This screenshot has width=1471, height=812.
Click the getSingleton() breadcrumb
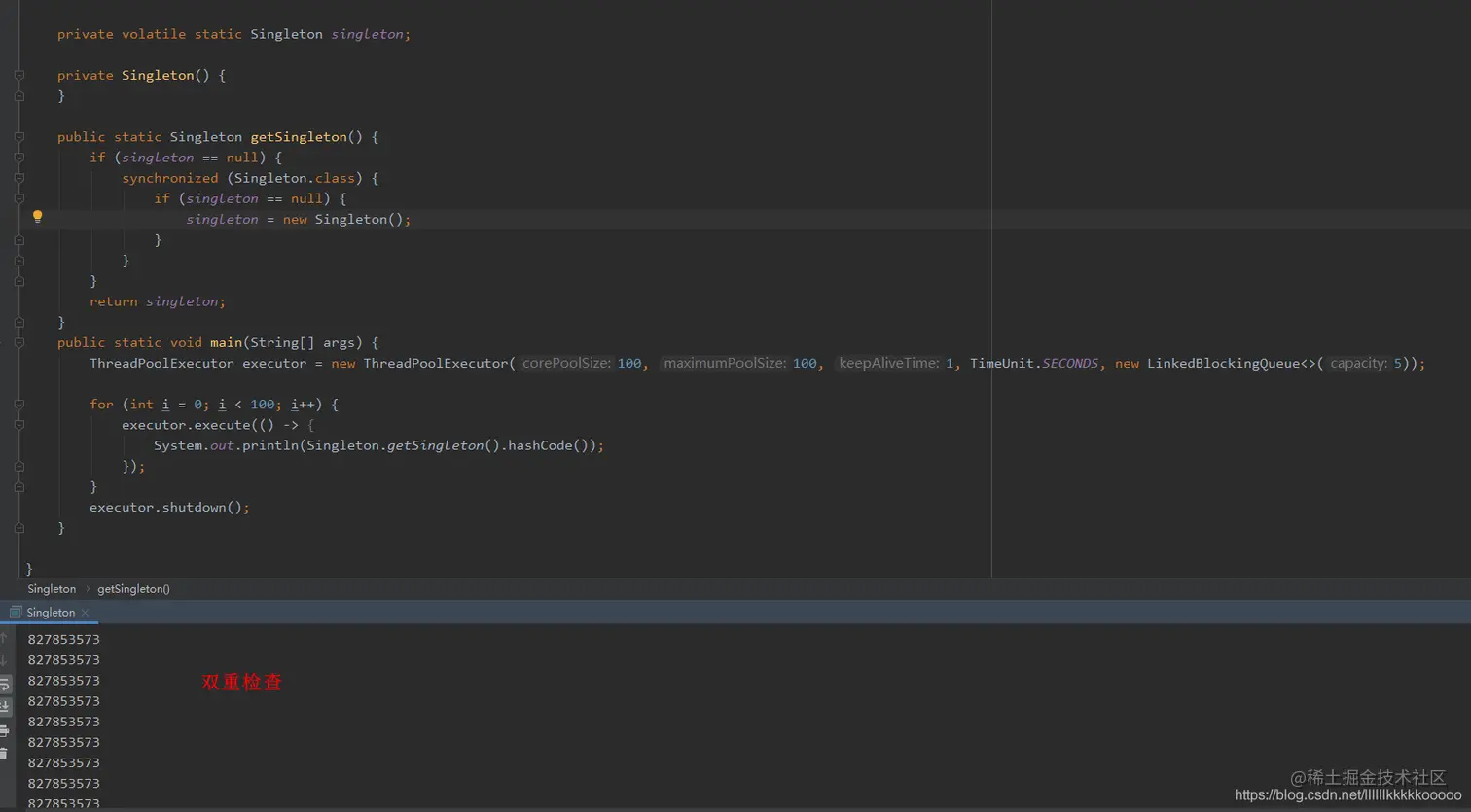(133, 589)
